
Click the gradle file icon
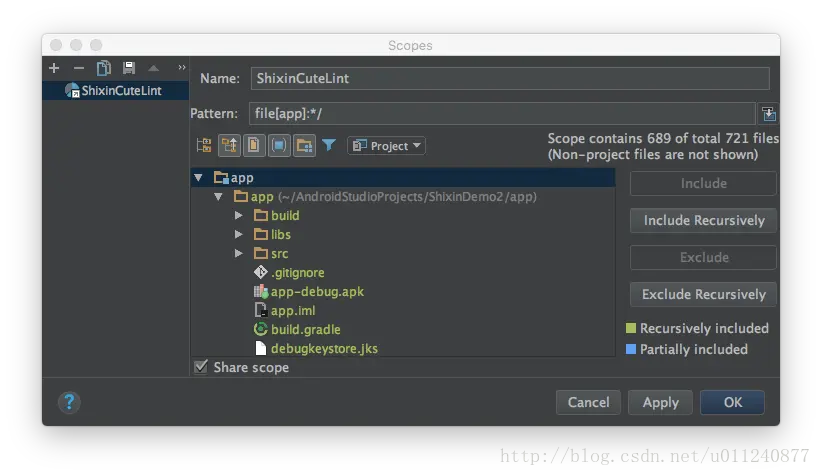261,329
